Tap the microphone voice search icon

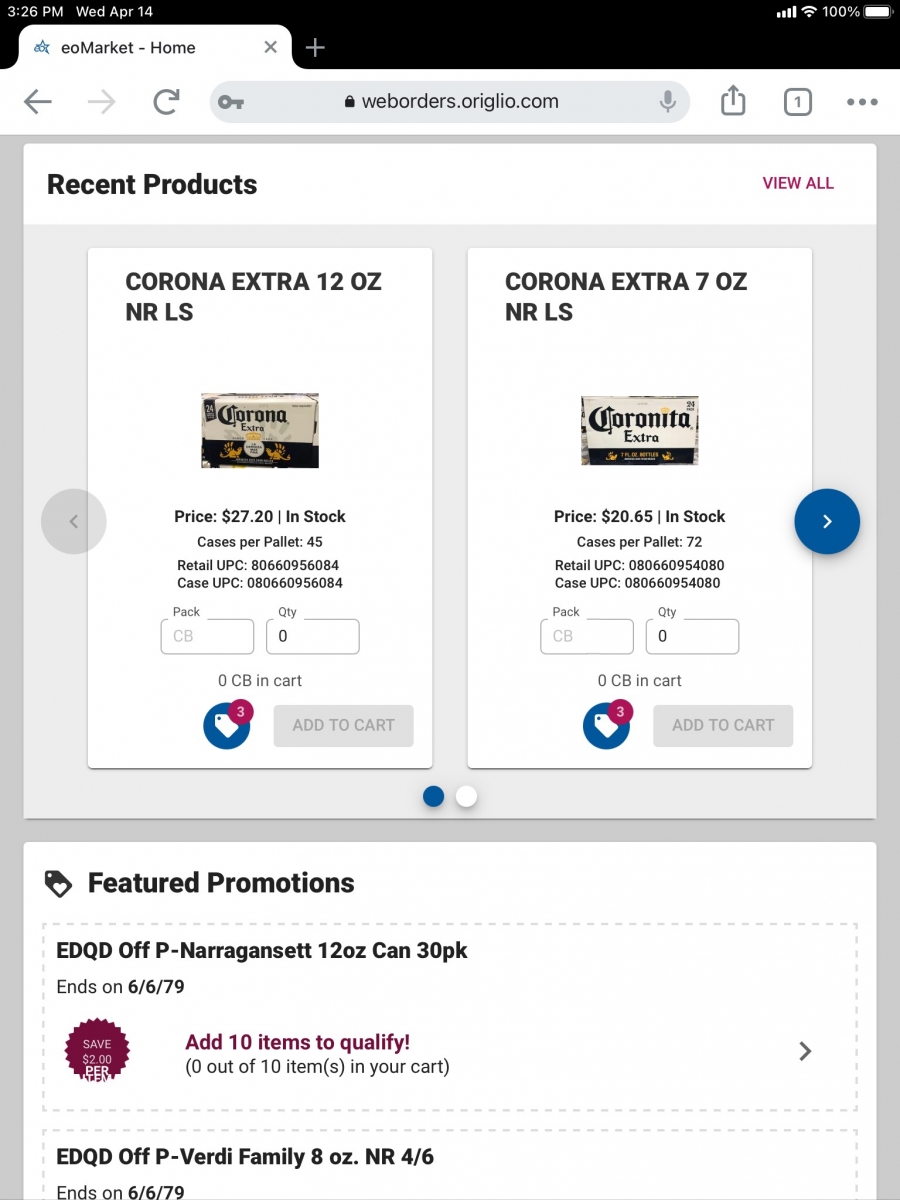click(667, 101)
